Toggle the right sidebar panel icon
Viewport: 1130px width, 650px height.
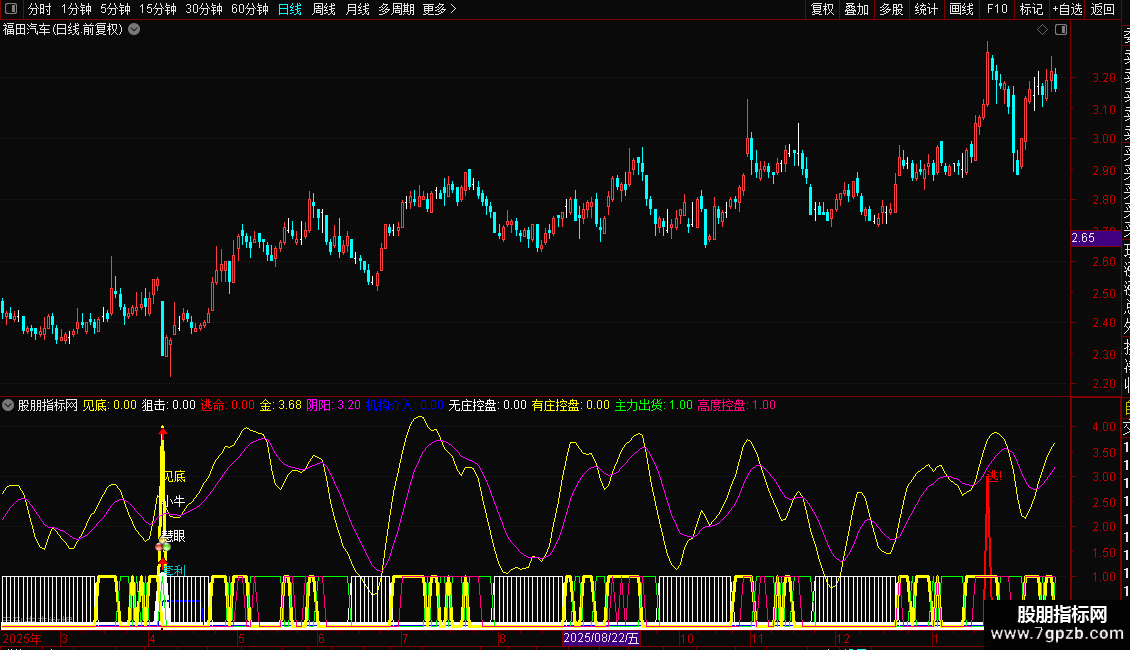click(x=1060, y=30)
